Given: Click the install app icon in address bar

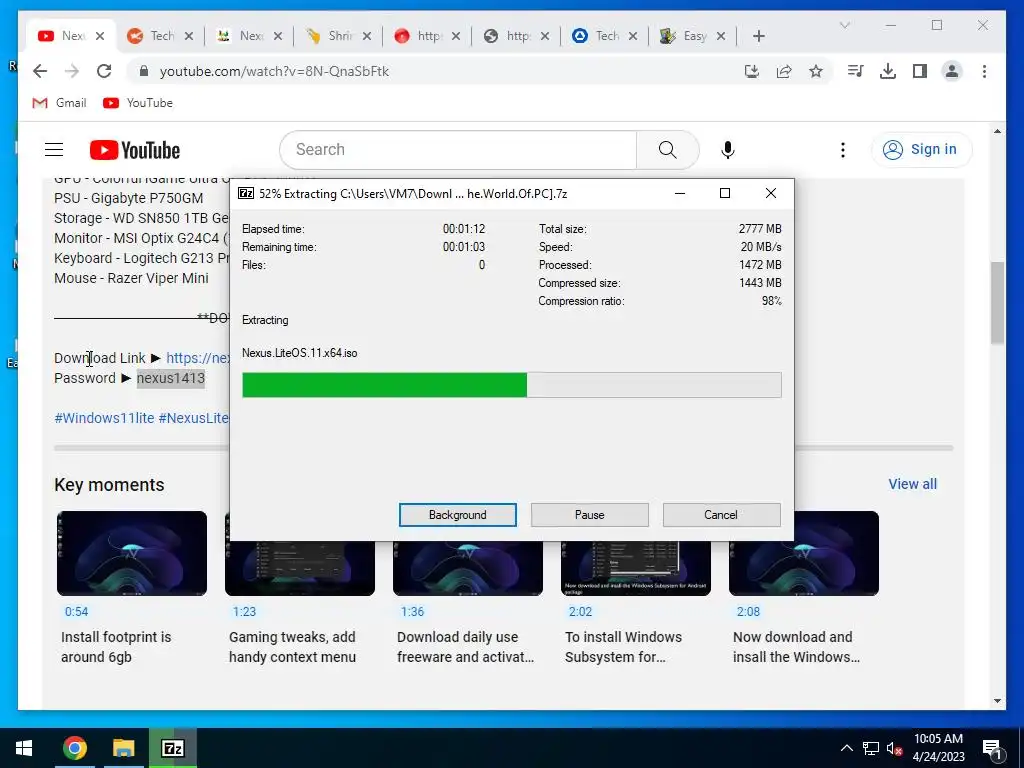Looking at the screenshot, I should (x=752, y=71).
